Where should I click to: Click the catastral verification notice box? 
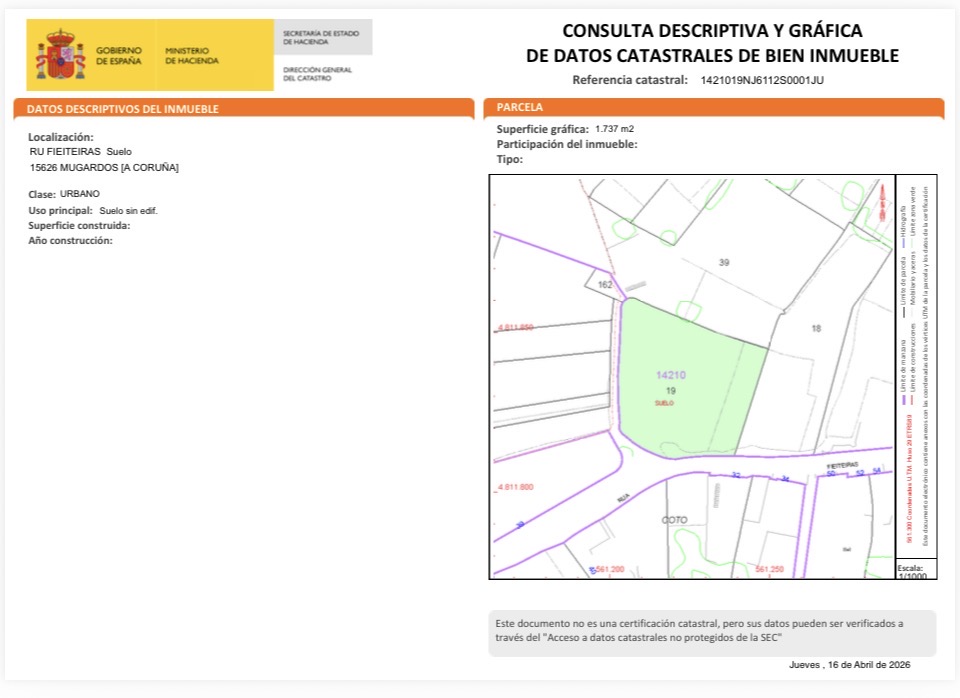tap(712, 632)
